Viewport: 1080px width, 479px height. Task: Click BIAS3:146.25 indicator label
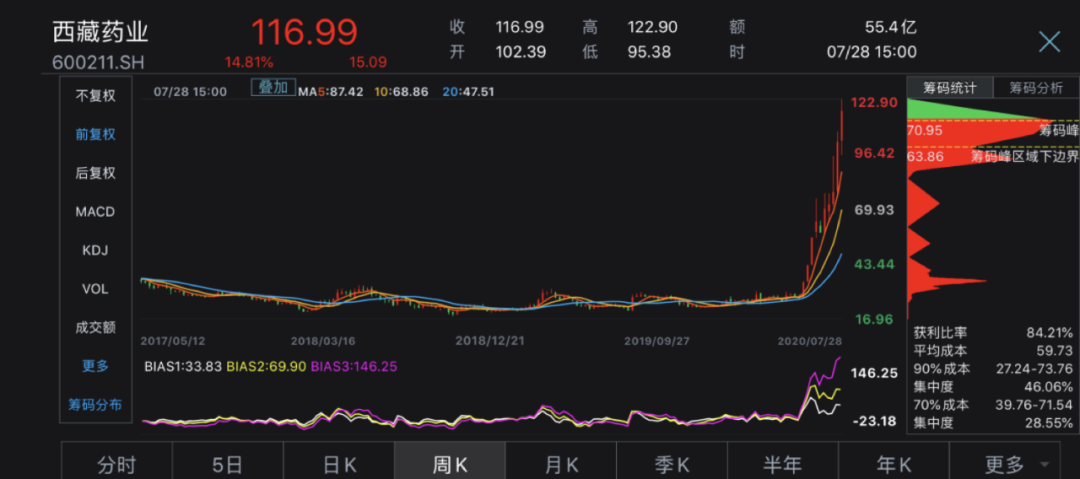pyautogui.click(x=354, y=367)
